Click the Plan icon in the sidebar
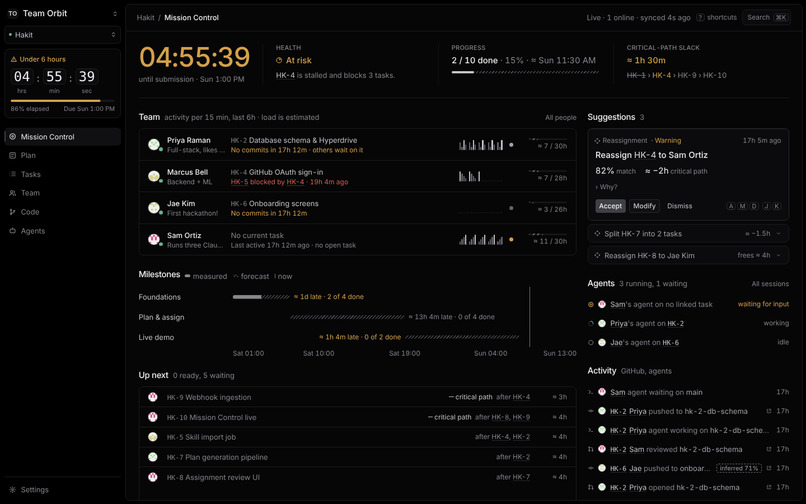Viewport: 806px width, 504px height. [x=12, y=155]
